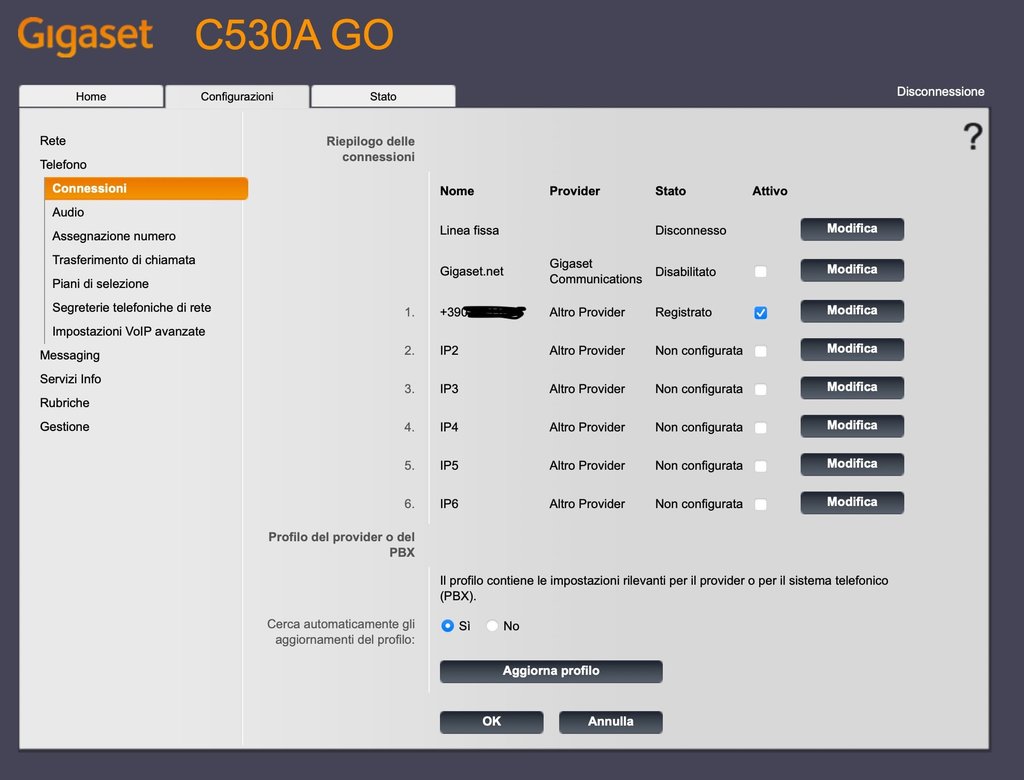Confirm settings with the OK button

coord(491,721)
